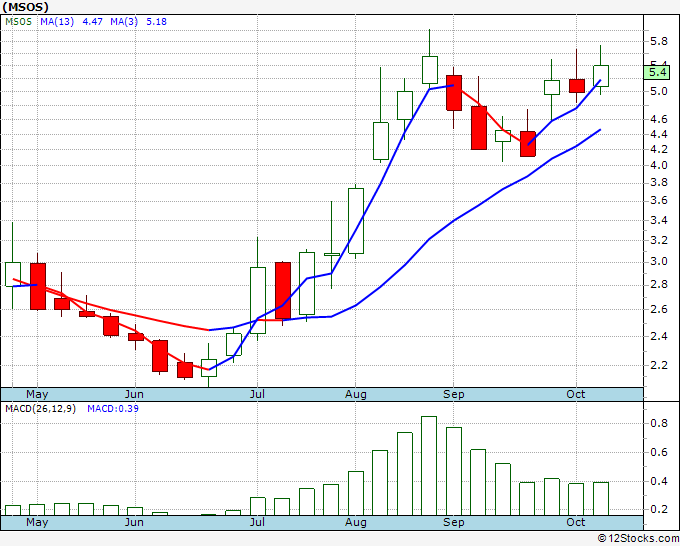Click the 0.8 MACD axis label
Image resolution: width=680 pixels, height=546 pixels.
[657, 424]
